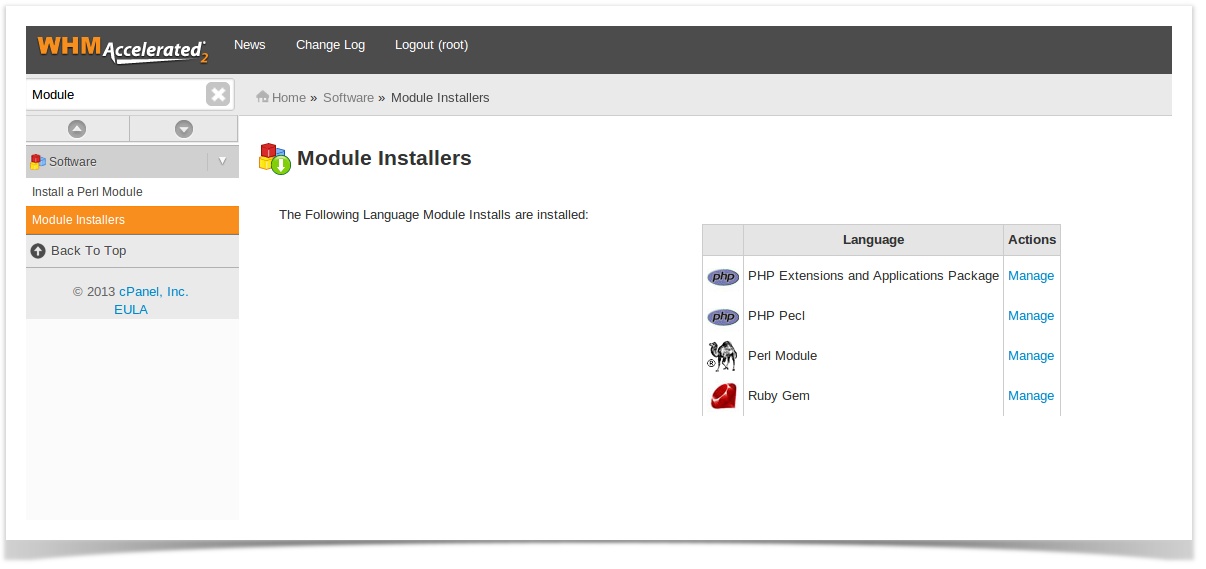Manage PHP Extensions and Applications Package
Screen dimensions: 1206x569
click(1030, 276)
